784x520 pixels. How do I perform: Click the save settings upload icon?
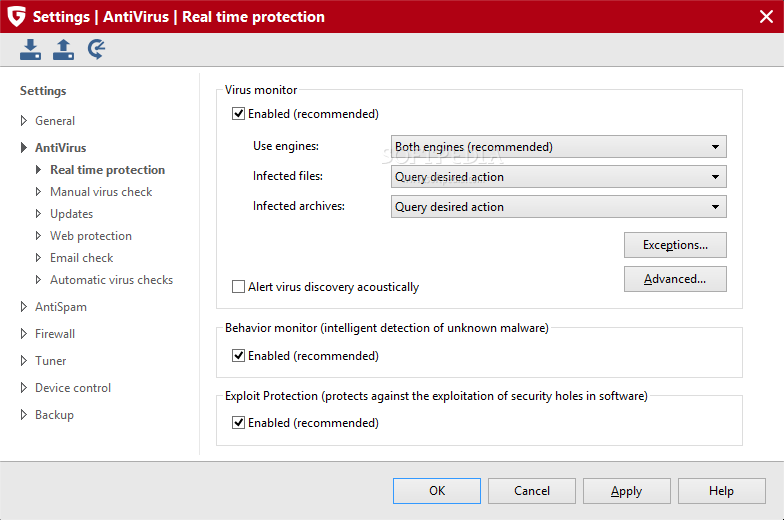pyautogui.click(x=64, y=50)
